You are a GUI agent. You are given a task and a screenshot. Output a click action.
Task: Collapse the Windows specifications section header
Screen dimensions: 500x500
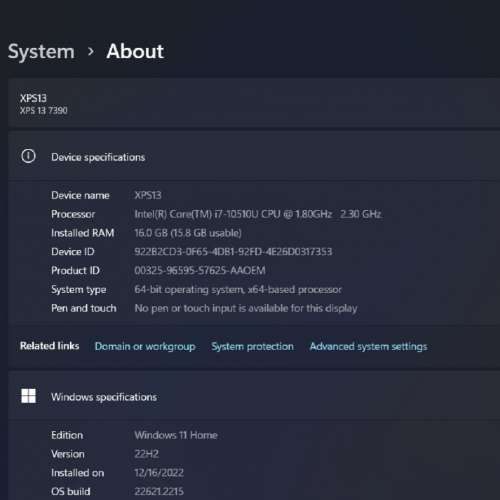(254, 396)
